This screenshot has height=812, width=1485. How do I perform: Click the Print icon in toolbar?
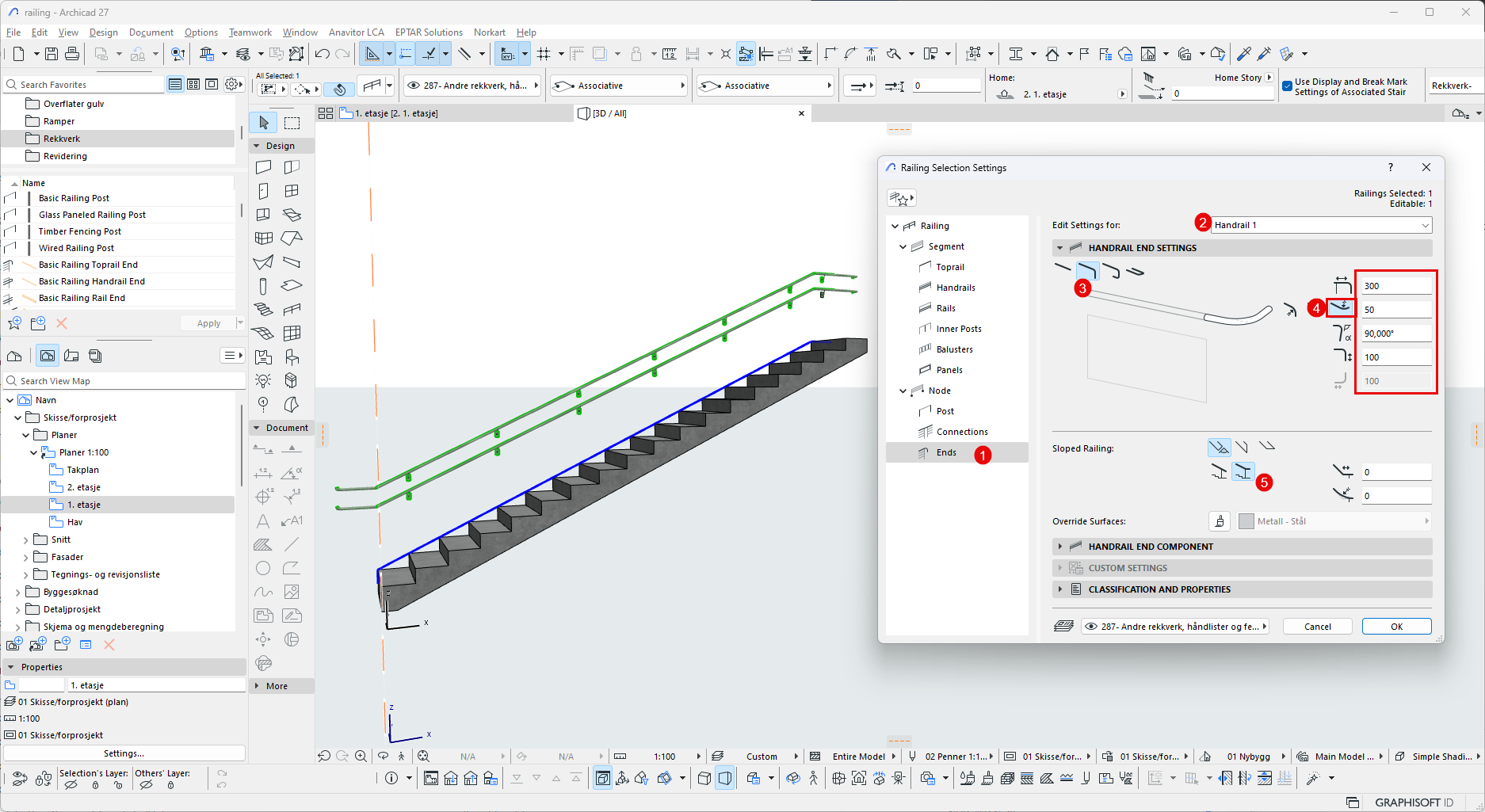pos(72,54)
